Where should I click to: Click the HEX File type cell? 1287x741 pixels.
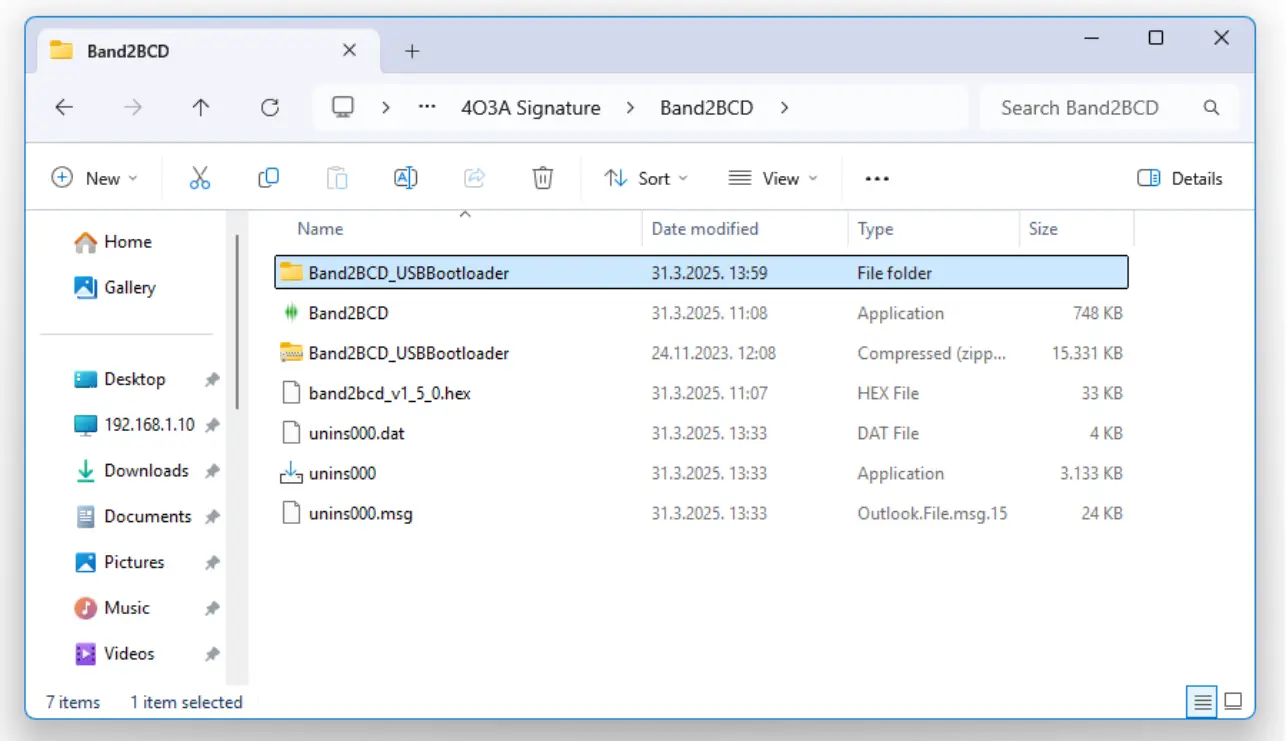[x=888, y=393]
